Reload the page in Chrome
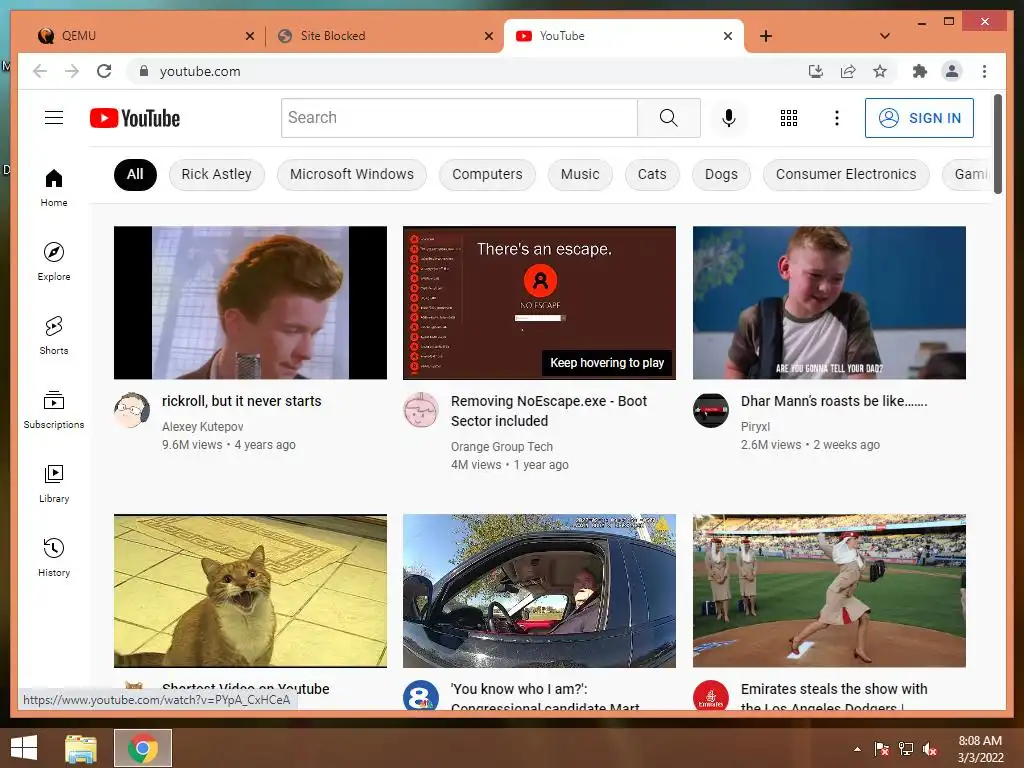 [104, 71]
